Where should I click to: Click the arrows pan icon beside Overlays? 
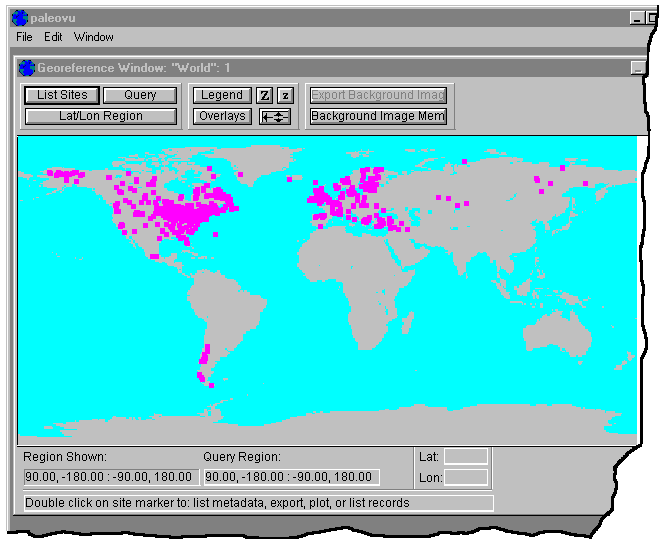coord(275,116)
